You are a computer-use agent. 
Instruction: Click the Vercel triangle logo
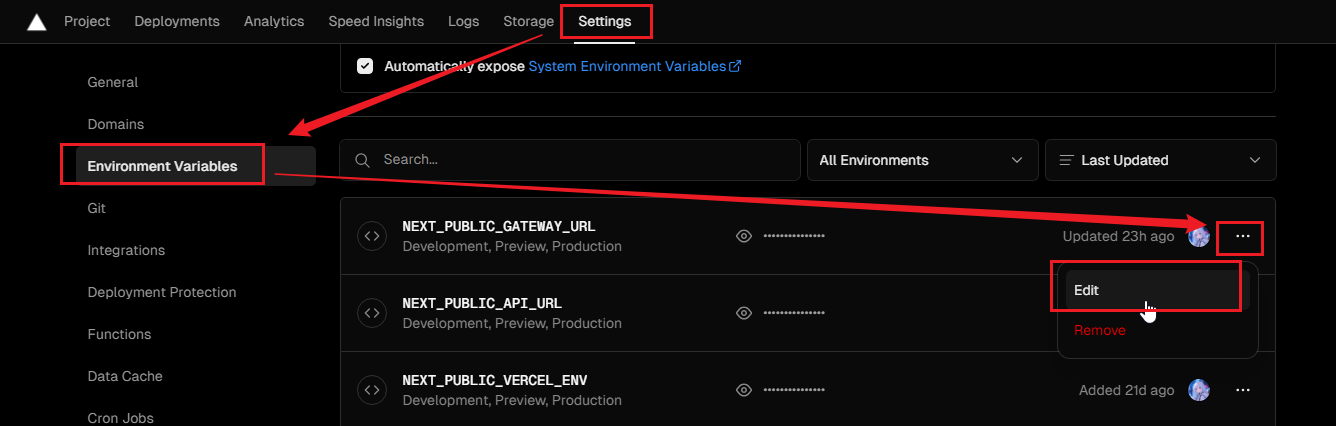coord(37,22)
